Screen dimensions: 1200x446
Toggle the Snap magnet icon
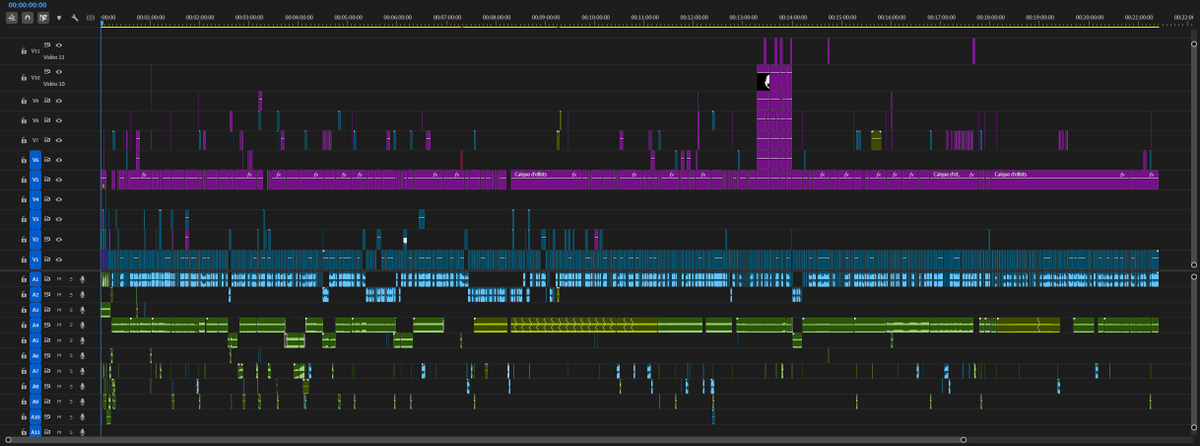(x=27, y=18)
